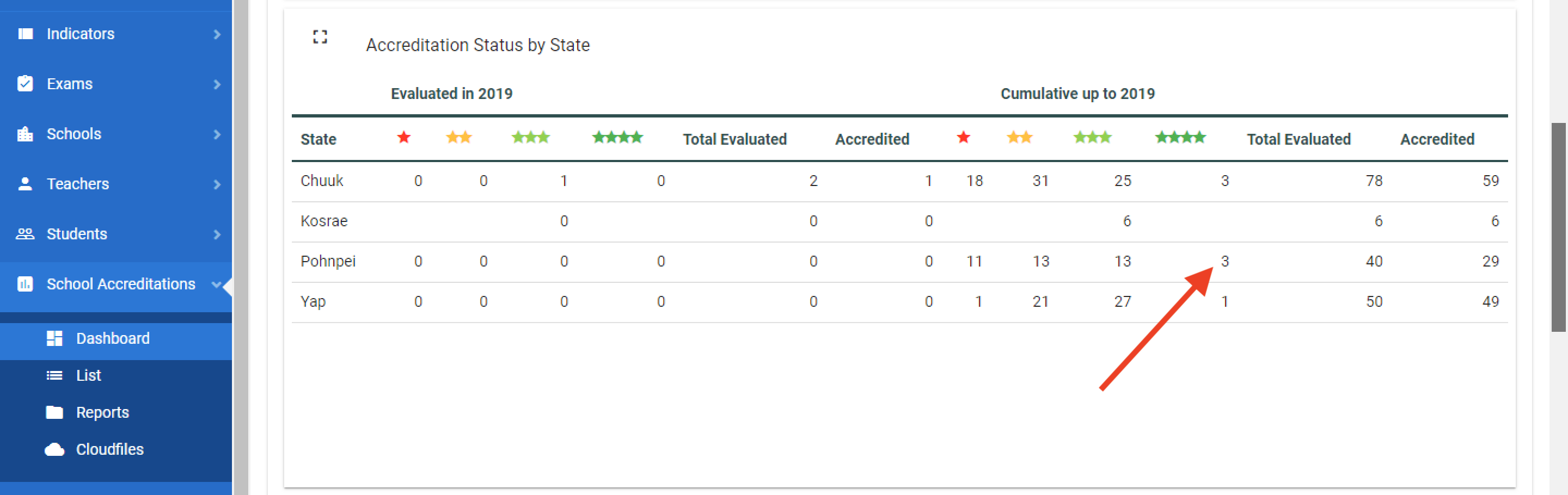The height and width of the screenshot is (495, 1568).
Task: Collapse the School Accreditations section chevron
Action: coord(216,284)
